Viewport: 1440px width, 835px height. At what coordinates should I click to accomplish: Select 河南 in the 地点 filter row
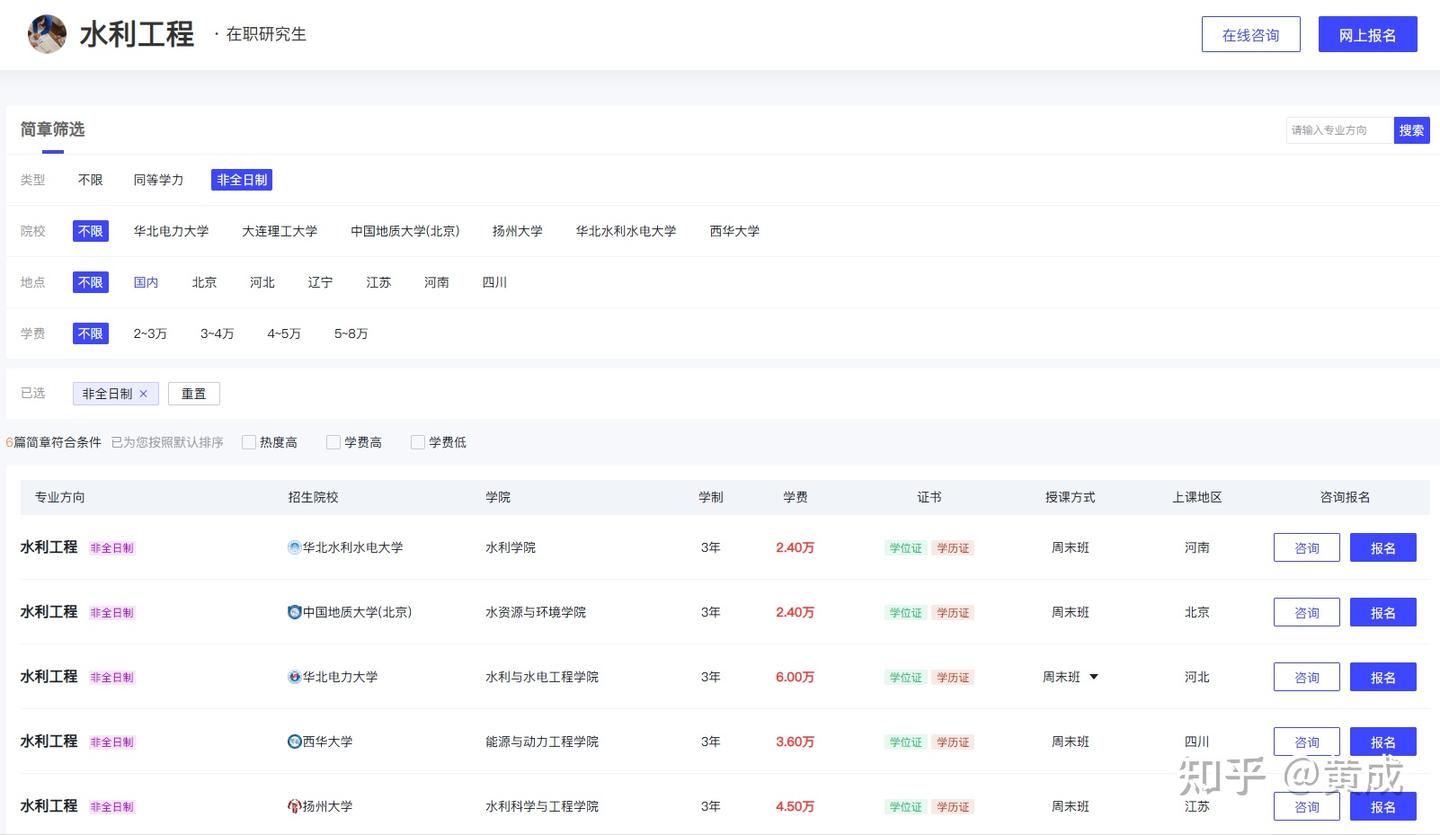click(436, 282)
